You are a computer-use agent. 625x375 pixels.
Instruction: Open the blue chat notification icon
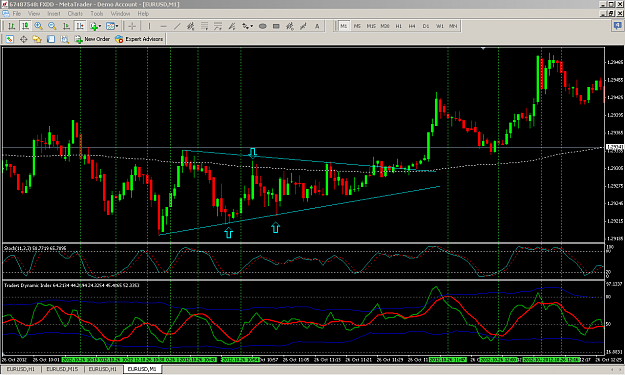click(x=617, y=26)
